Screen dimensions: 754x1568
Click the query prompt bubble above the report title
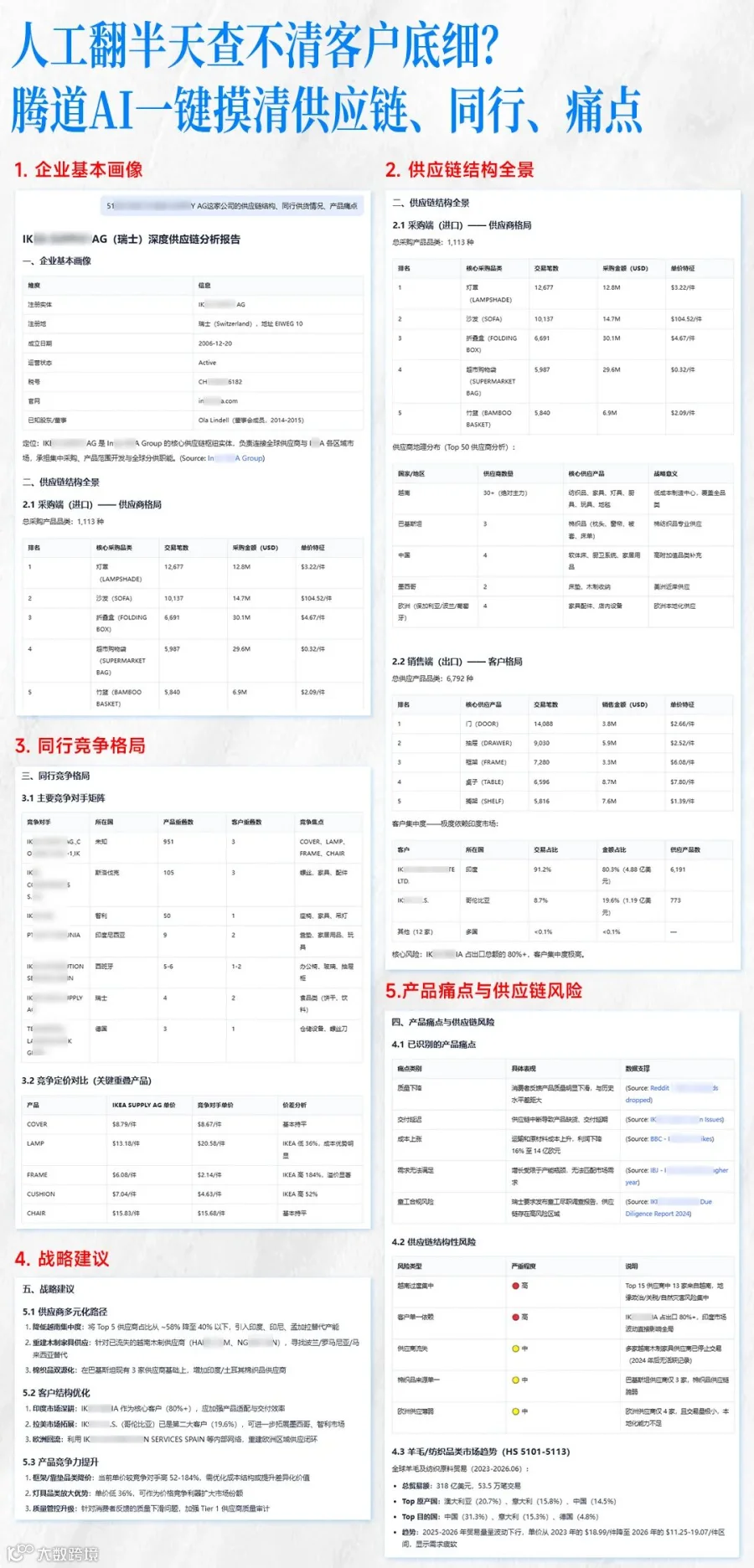pyautogui.click(x=232, y=205)
